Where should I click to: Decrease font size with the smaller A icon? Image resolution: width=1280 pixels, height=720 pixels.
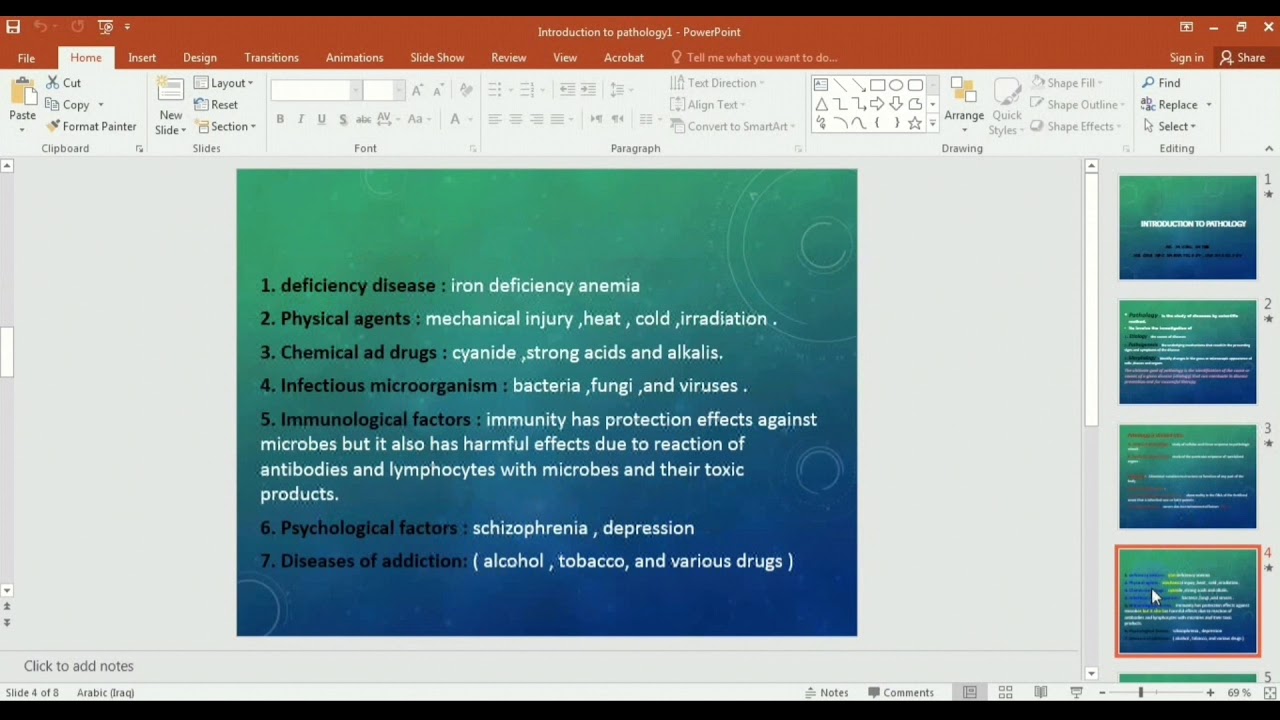click(x=440, y=90)
